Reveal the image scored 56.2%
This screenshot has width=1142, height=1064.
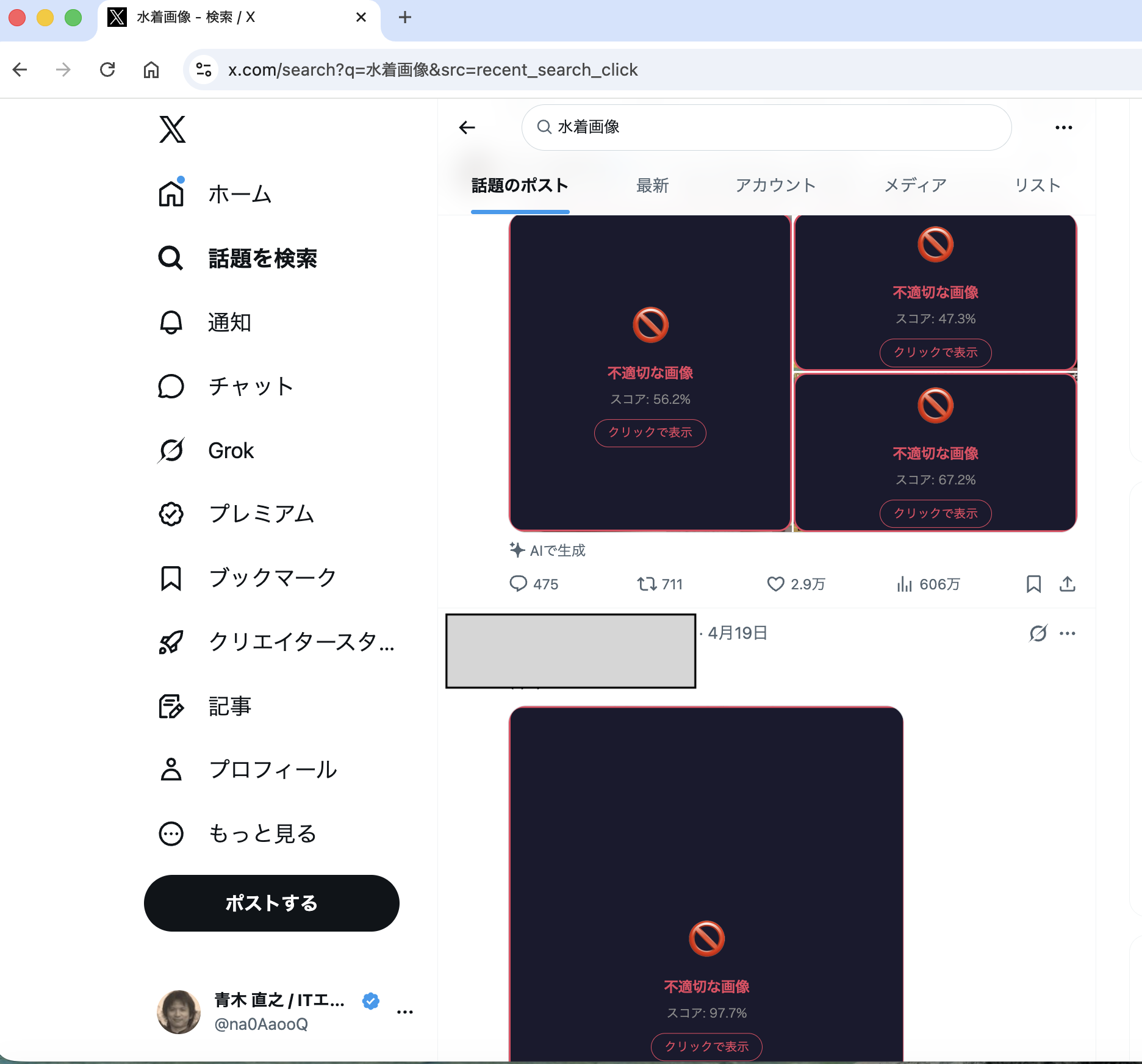pyautogui.click(x=650, y=433)
